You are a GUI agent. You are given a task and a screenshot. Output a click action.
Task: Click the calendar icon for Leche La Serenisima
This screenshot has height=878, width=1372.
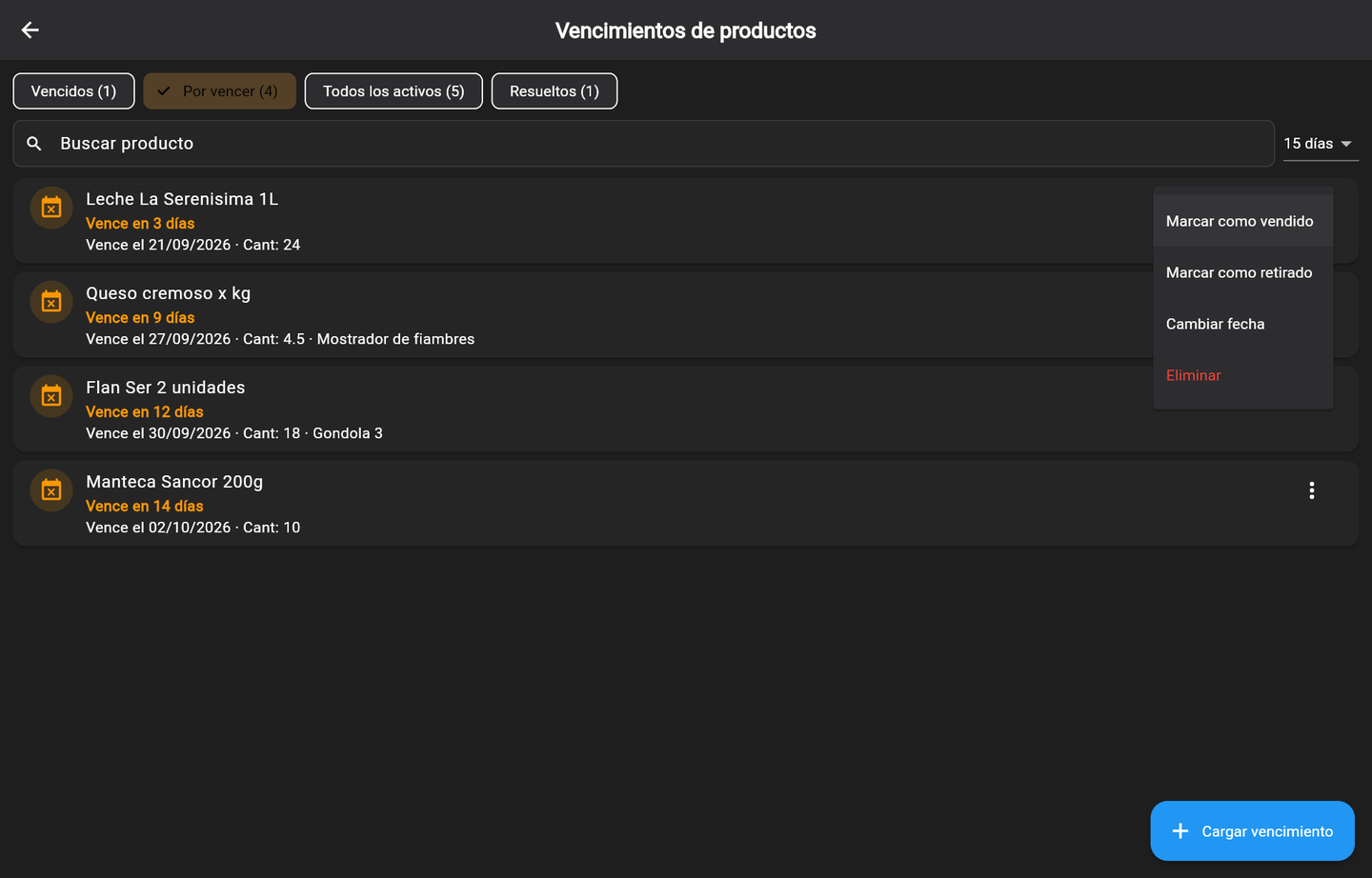coord(51,208)
